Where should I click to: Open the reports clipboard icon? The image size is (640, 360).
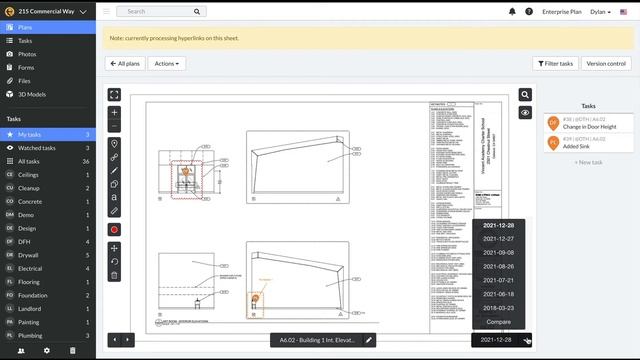tap(72, 351)
